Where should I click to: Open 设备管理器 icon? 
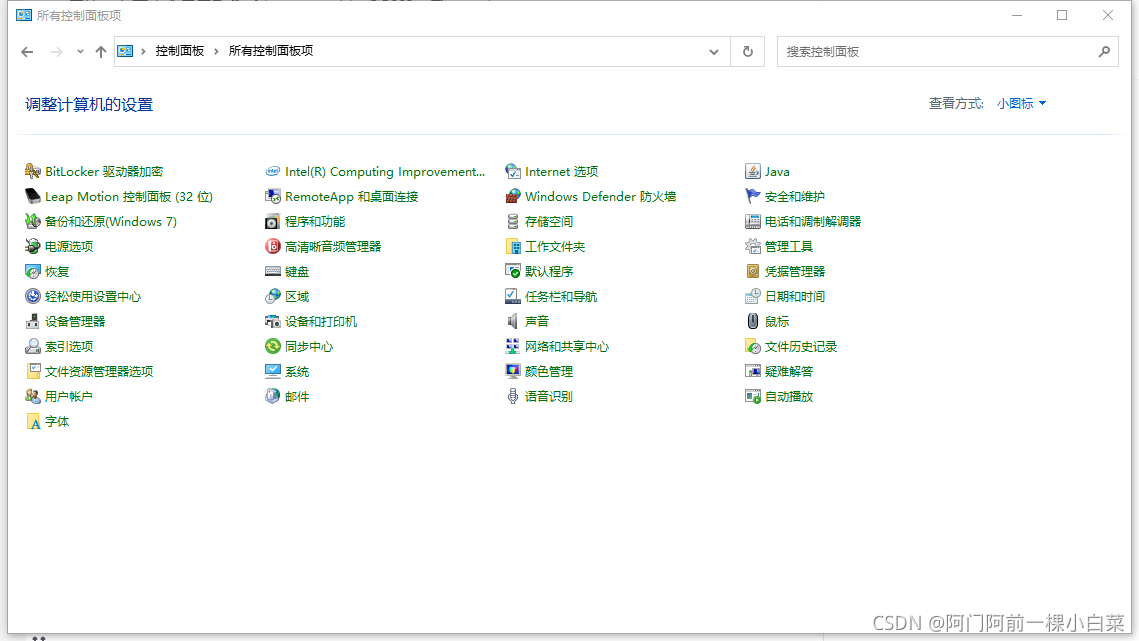coord(33,321)
